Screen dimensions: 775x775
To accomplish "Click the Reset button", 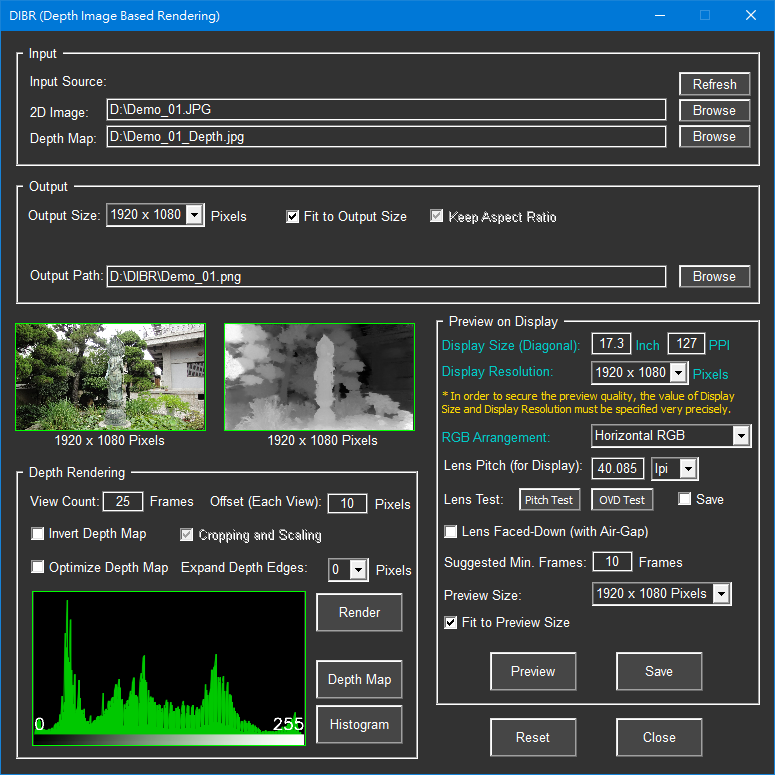I will click(532, 737).
